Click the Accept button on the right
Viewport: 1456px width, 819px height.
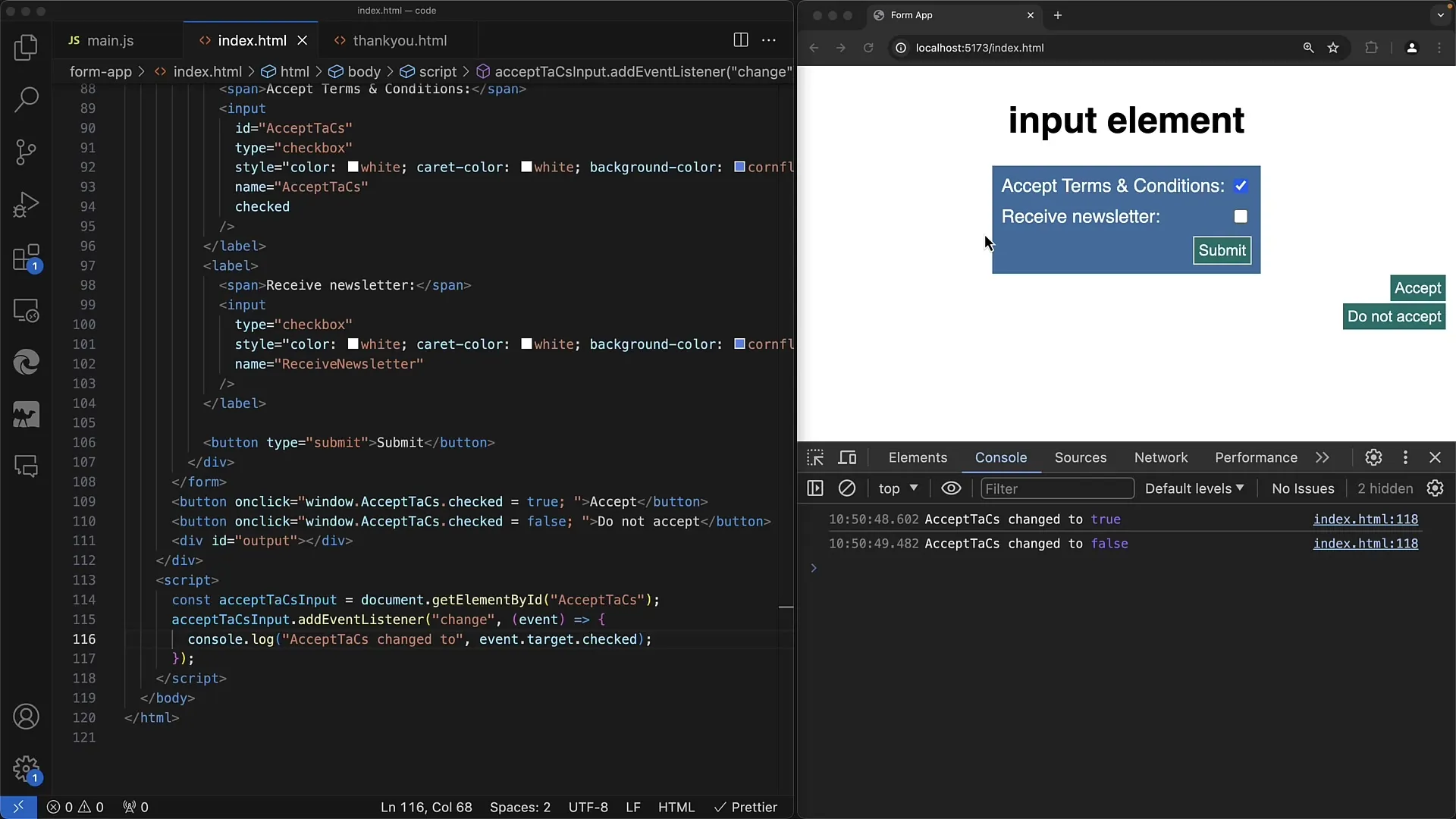click(x=1418, y=288)
